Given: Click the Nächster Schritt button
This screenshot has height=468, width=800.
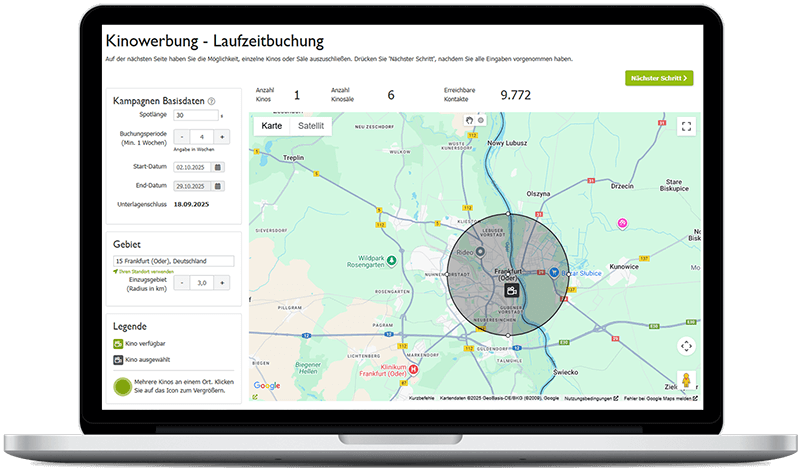Looking at the screenshot, I should point(659,78).
